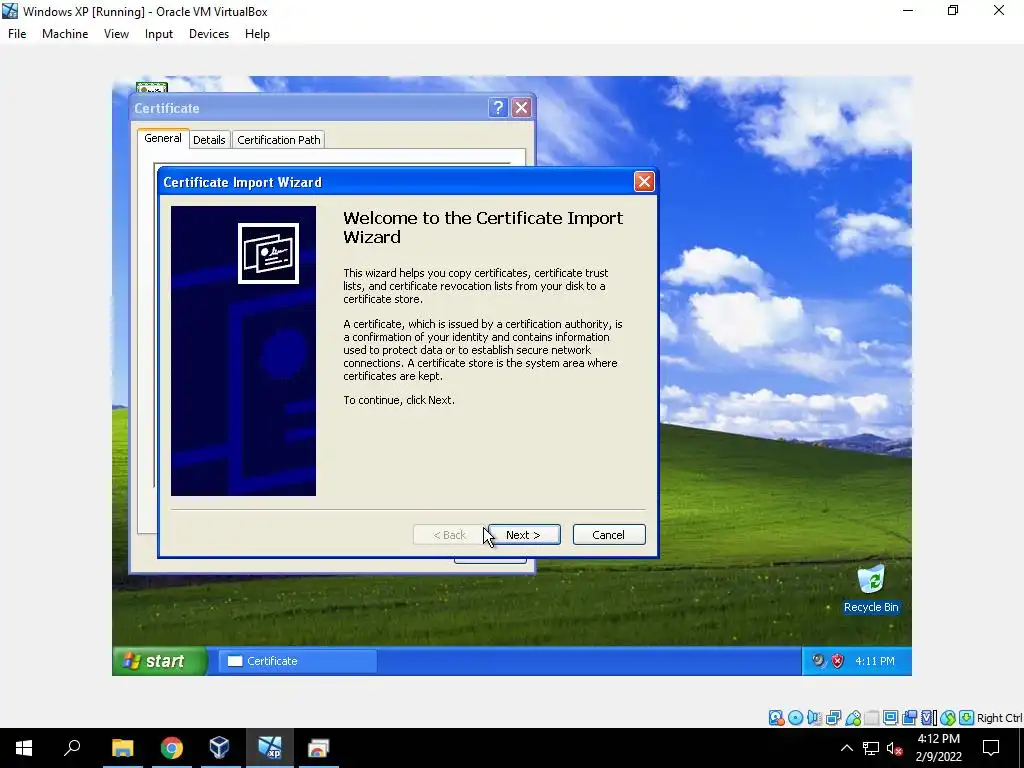Open the host clock showing 4:12 PM

coord(938,748)
